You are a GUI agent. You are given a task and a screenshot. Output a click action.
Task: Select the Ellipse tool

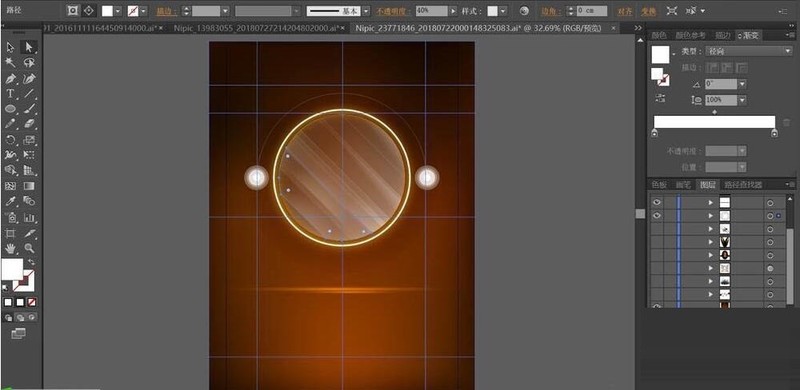10,109
